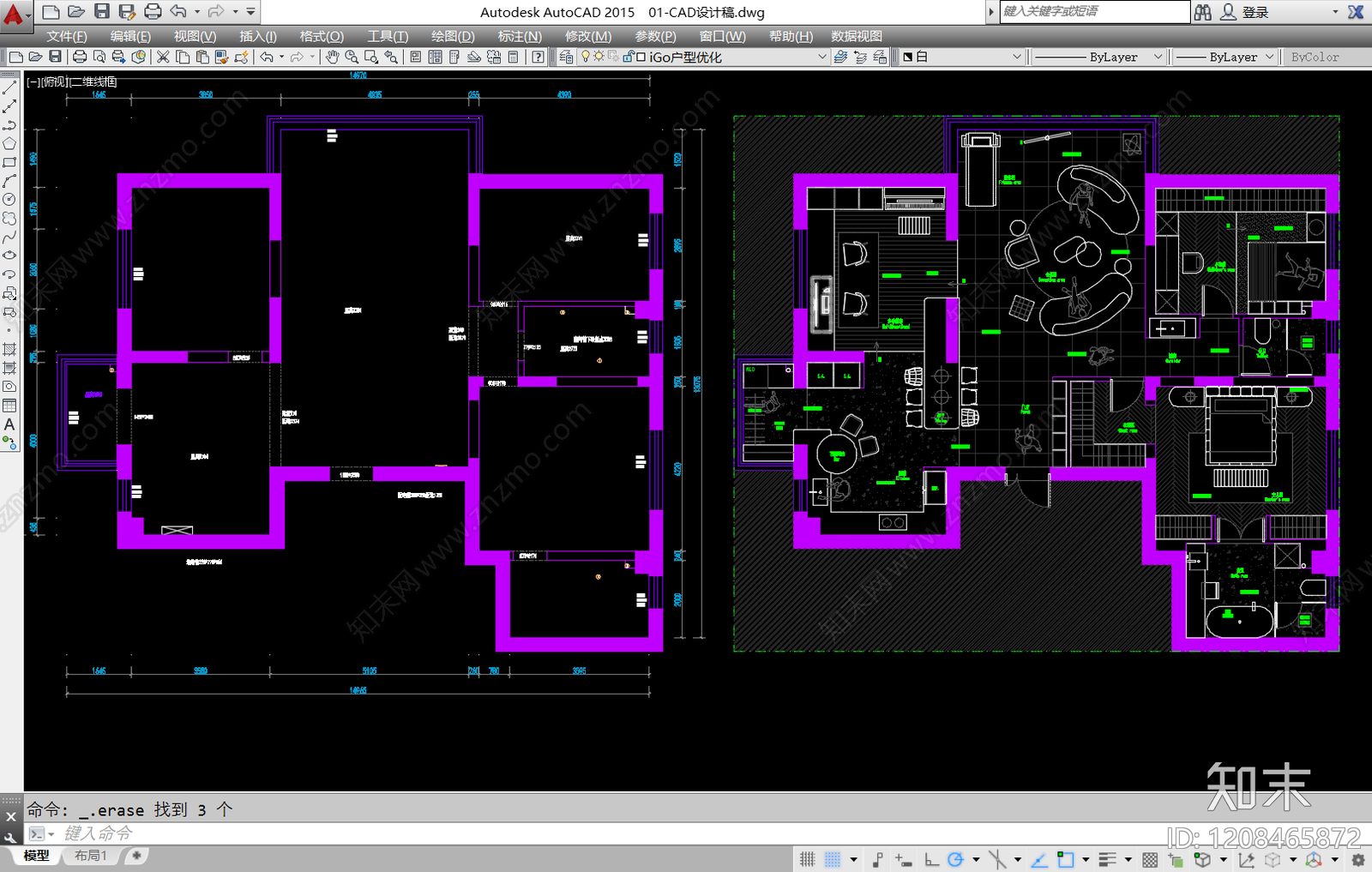Select the Pan hand tool
Image resolution: width=1372 pixels, height=872 pixels.
(x=332, y=57)
